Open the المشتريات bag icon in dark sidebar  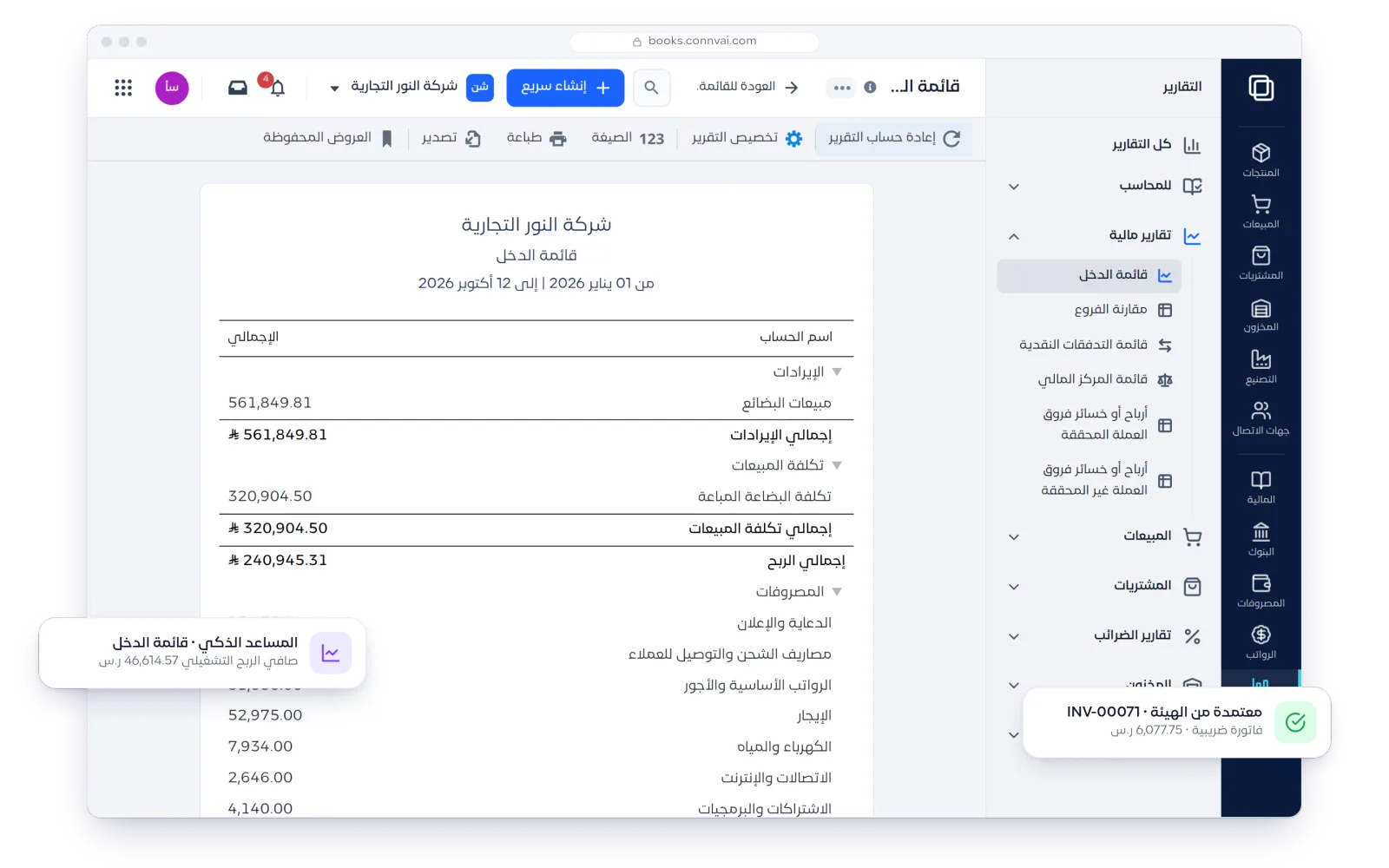coord(1261,263)
